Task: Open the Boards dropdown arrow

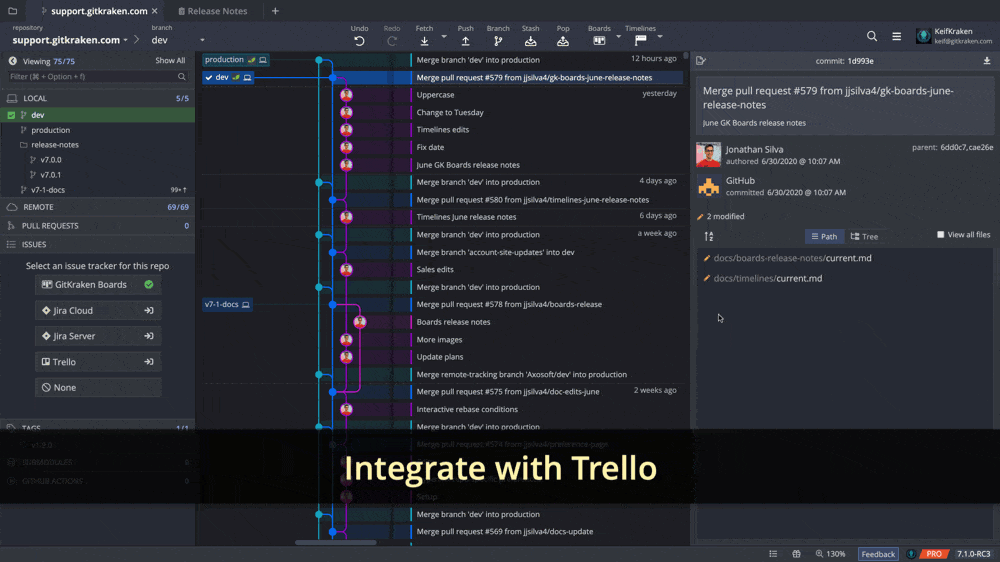Action: pyautogui.click(x=619, y=37)
